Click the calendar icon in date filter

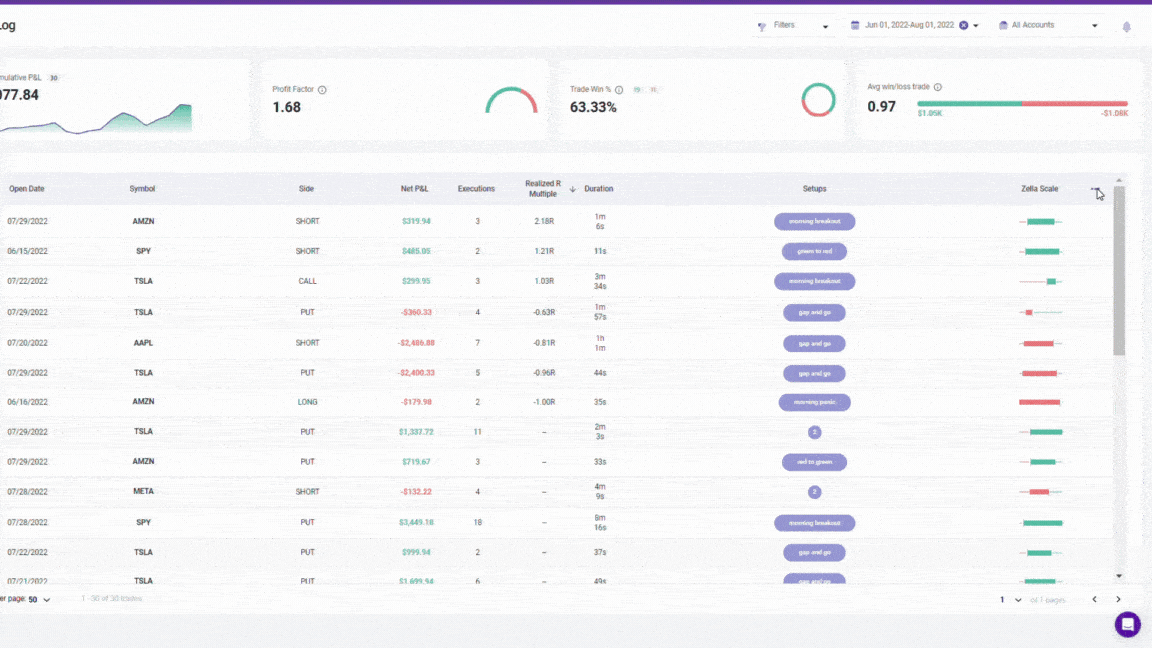click(x=855, y=25)
